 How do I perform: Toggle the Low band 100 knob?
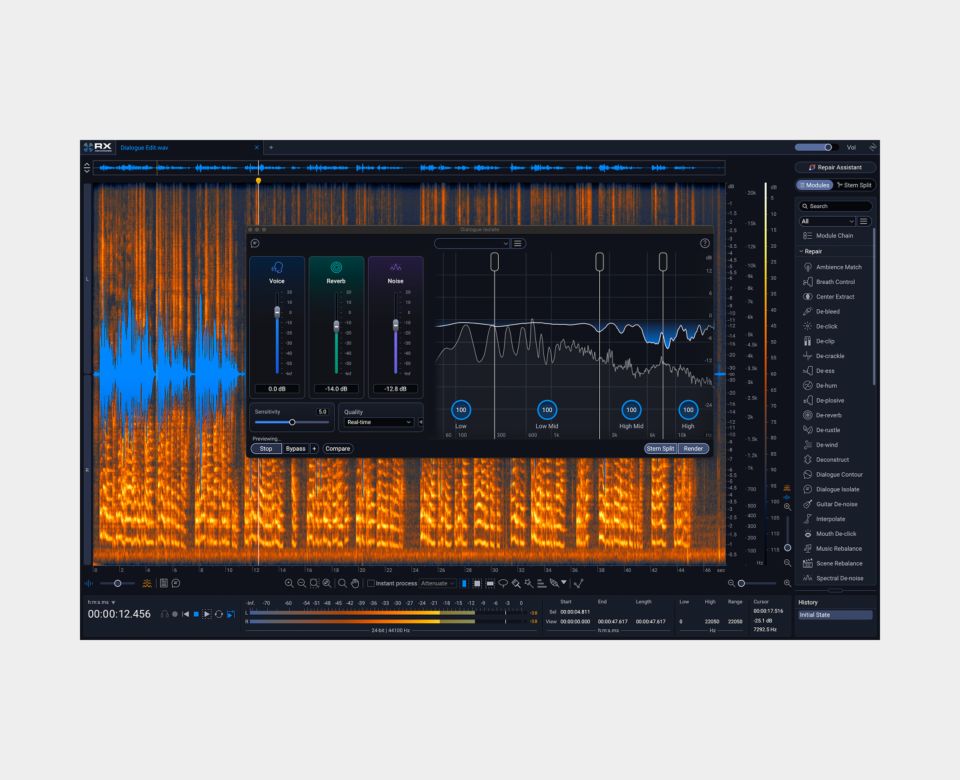point(461,410)
